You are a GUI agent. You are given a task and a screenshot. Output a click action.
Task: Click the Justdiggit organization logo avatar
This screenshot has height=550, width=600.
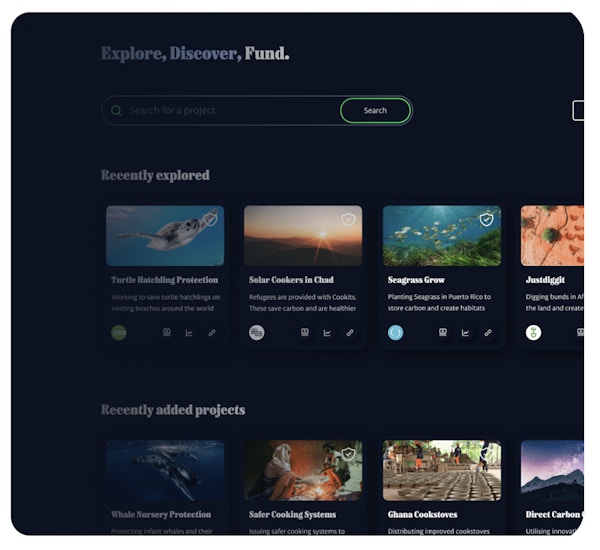(x=533, y=332)
